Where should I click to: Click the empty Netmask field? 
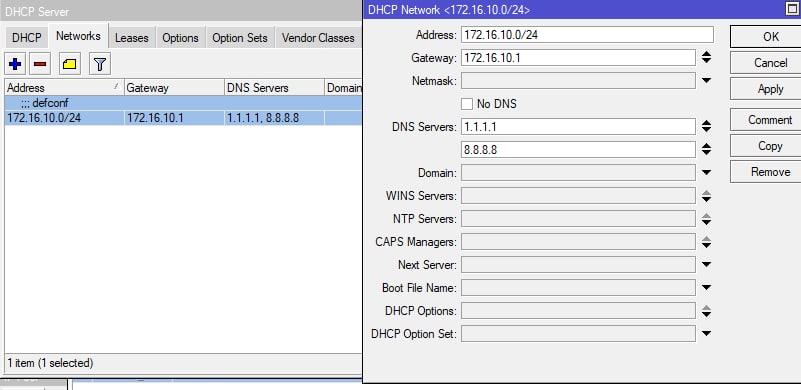pos(578,81)
